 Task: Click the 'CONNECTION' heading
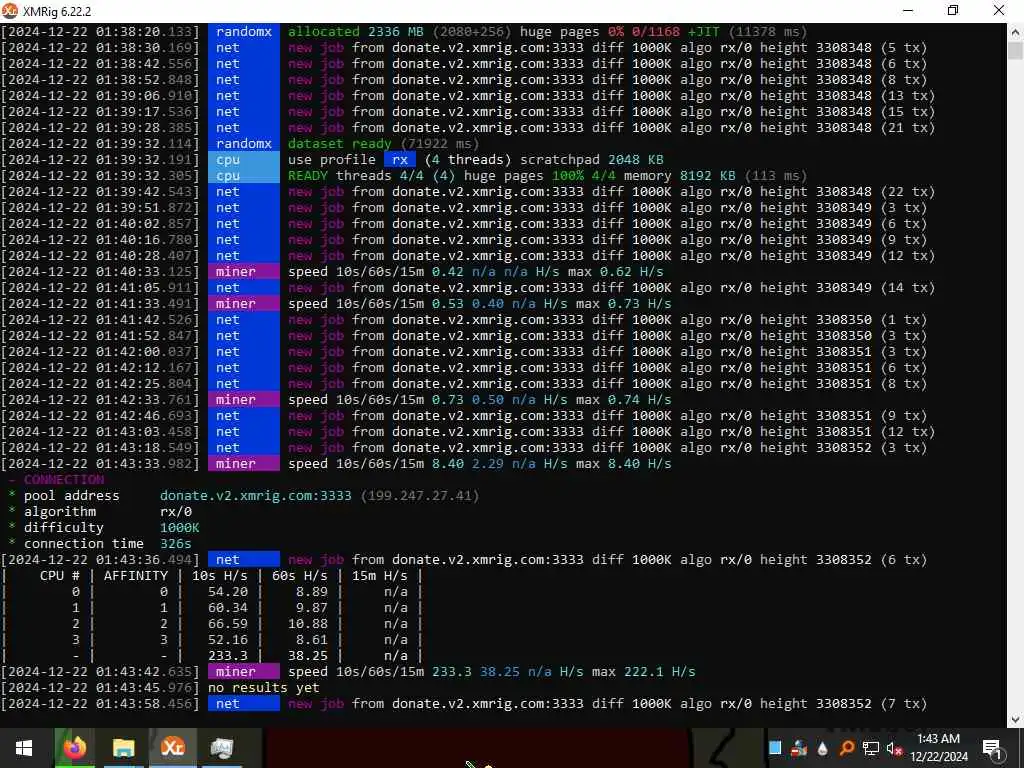click(64, 480)
